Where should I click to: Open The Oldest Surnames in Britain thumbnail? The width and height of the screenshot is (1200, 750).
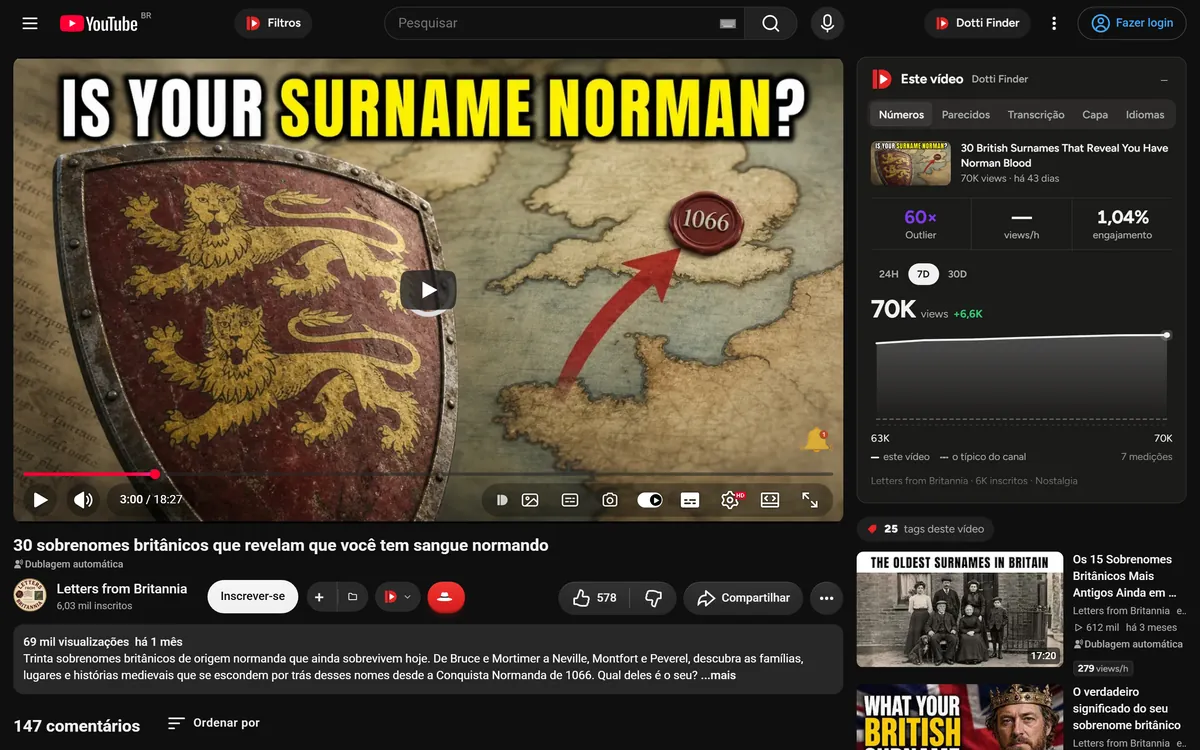point(960,609)
